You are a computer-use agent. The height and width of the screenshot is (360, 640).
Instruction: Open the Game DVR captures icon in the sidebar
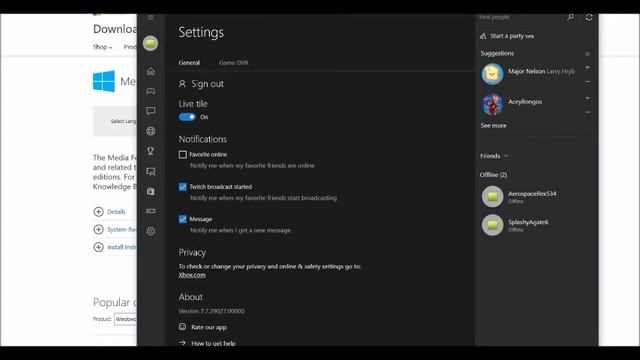151,171
